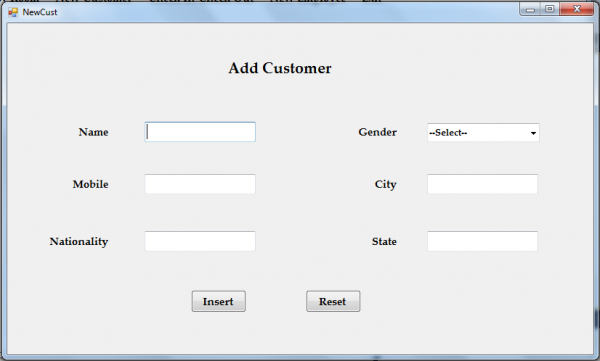Click the Add Customer heading

pos(280,68)
